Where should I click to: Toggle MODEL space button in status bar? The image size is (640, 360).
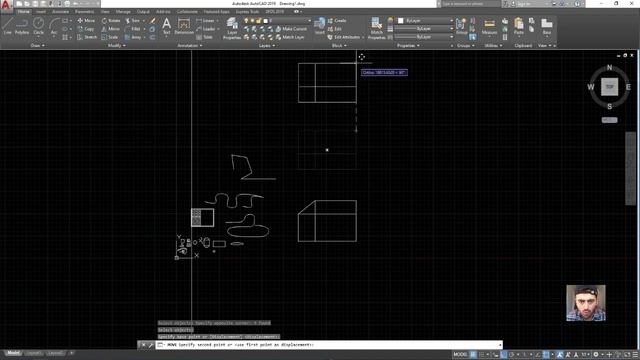[460, 355]
